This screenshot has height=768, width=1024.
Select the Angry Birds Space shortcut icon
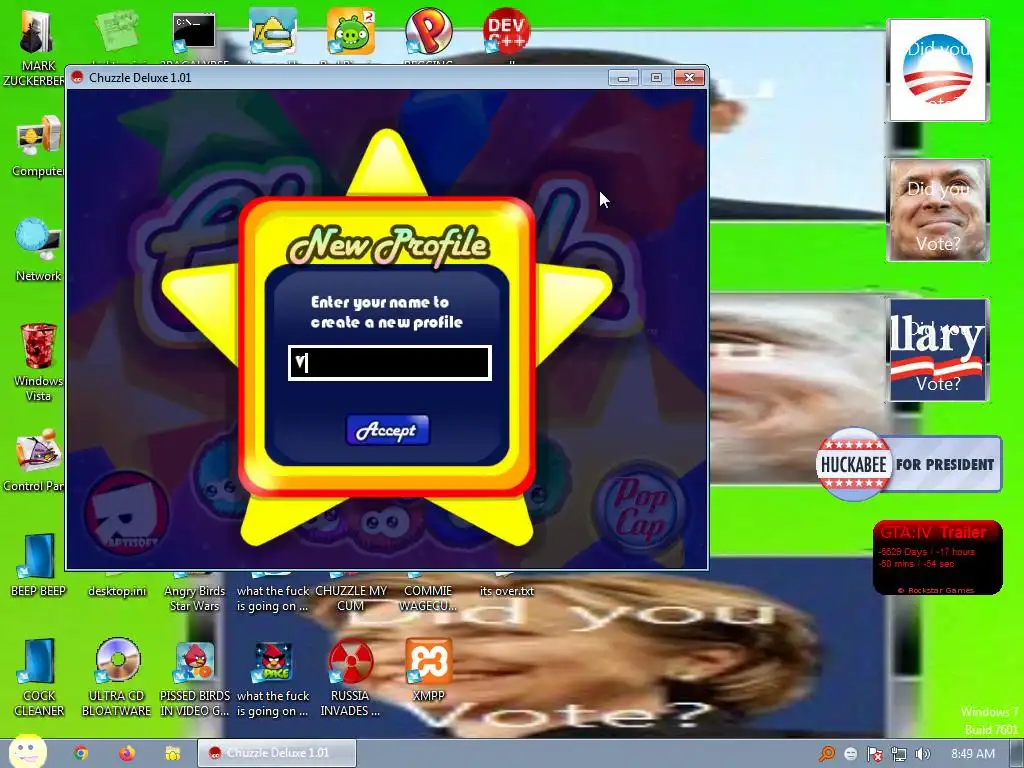point(273,661)
